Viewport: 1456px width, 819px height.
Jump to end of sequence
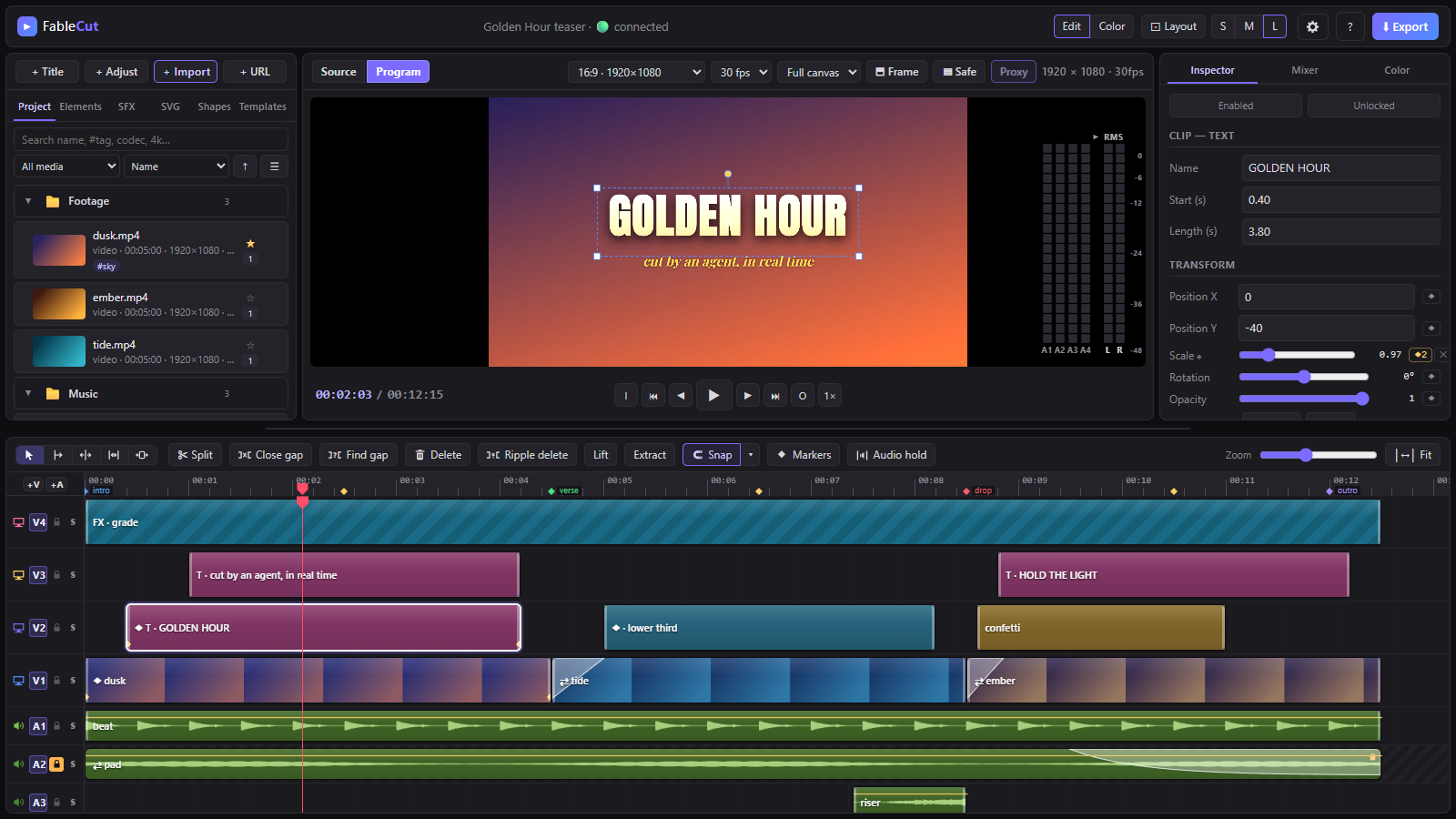click(775, 396)
